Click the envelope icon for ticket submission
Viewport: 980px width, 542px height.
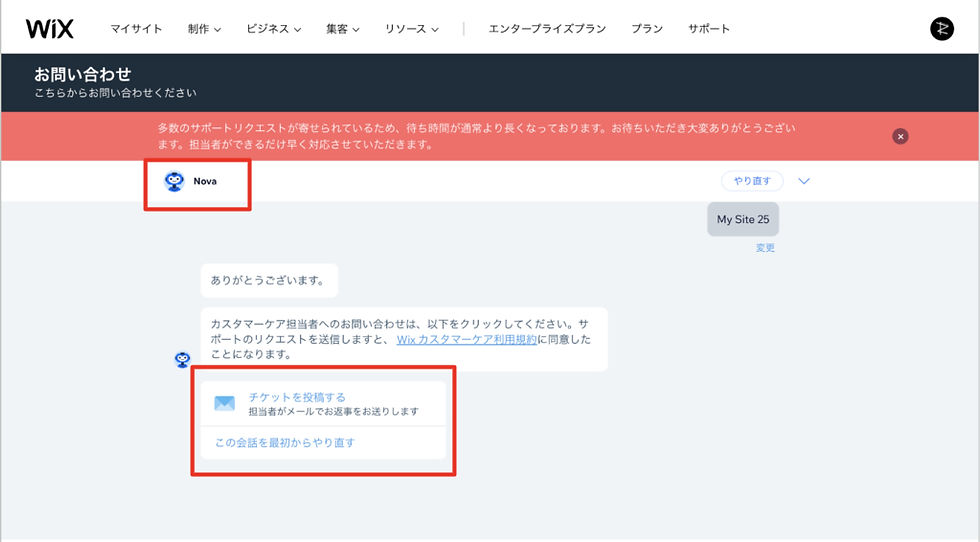[x=224, y=403]
